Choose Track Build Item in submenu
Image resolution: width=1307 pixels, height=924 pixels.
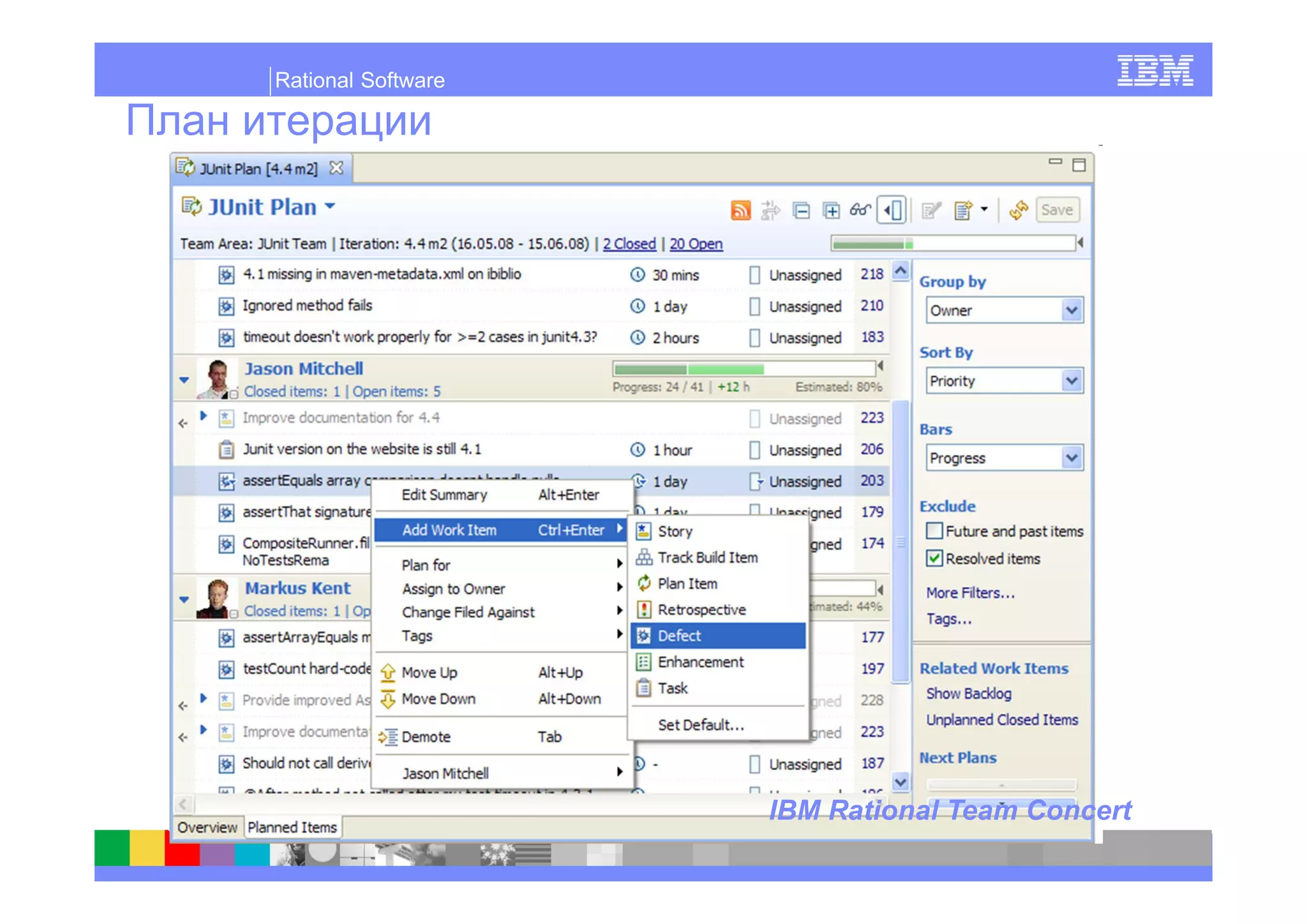tap(719, 557)
